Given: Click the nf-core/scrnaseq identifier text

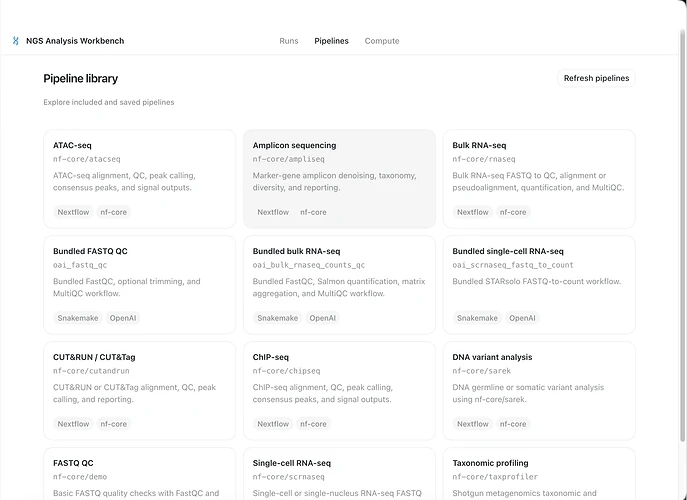Looking at the screenshot, I should [288, 477].
